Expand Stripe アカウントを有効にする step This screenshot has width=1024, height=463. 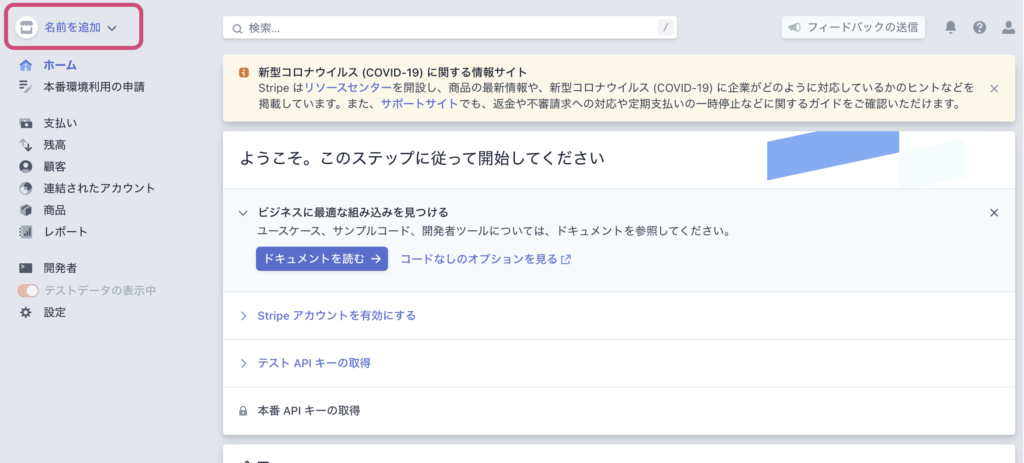pyautogui.click(x=243, y=316)
